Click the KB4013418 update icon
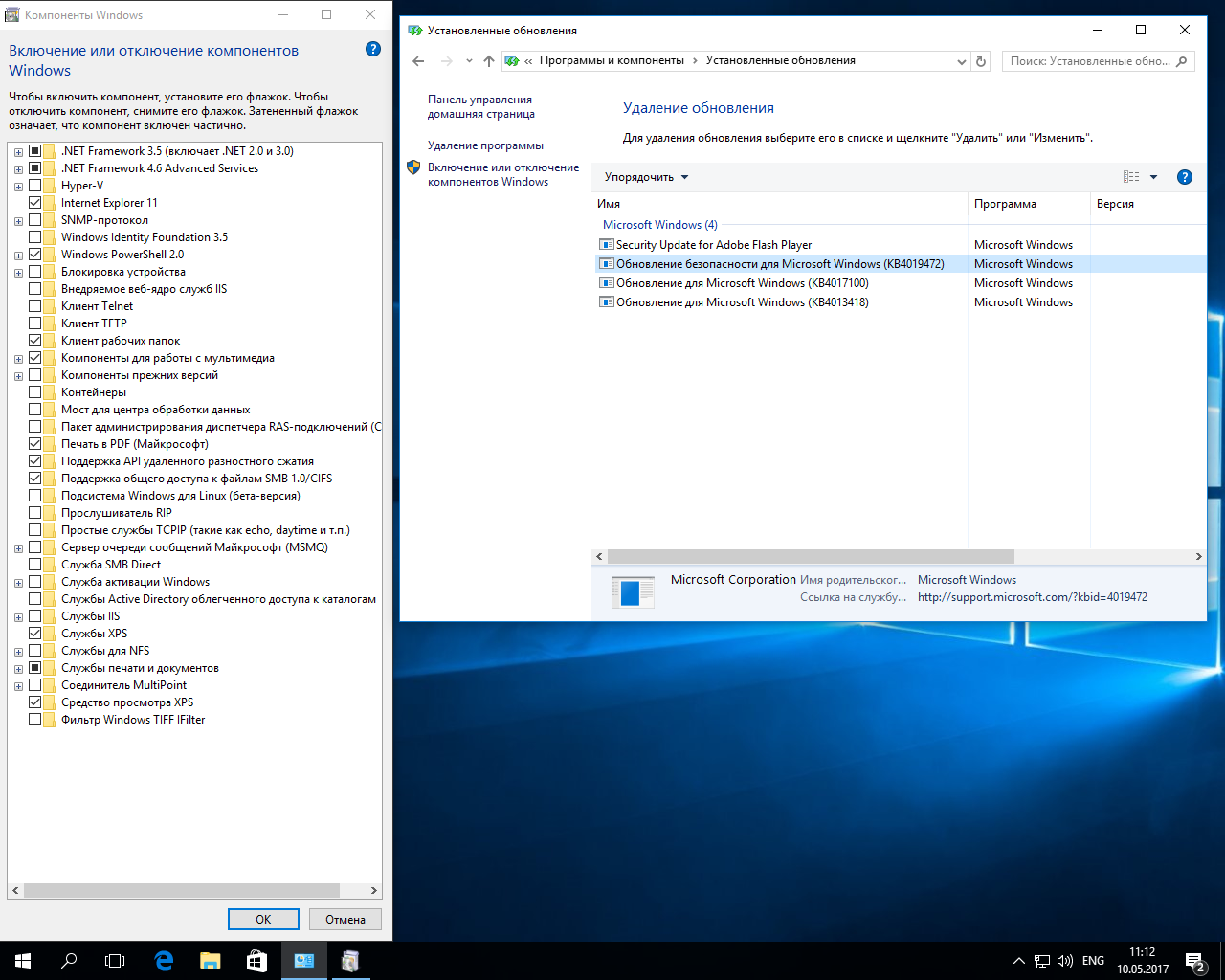This screenshot has width=1225, height=980. [x=606, y=302]
